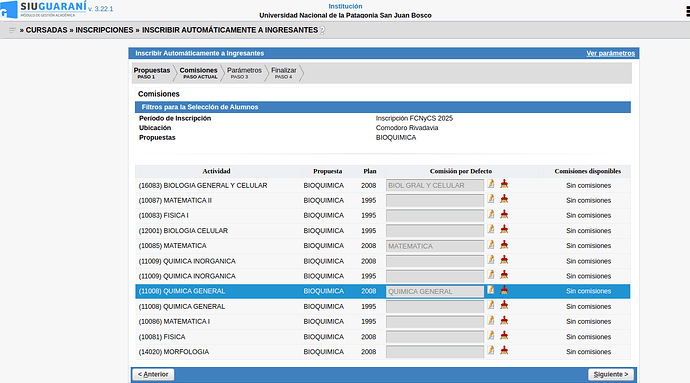Open help icon after breadcrumb title

[x=323, y=30]
